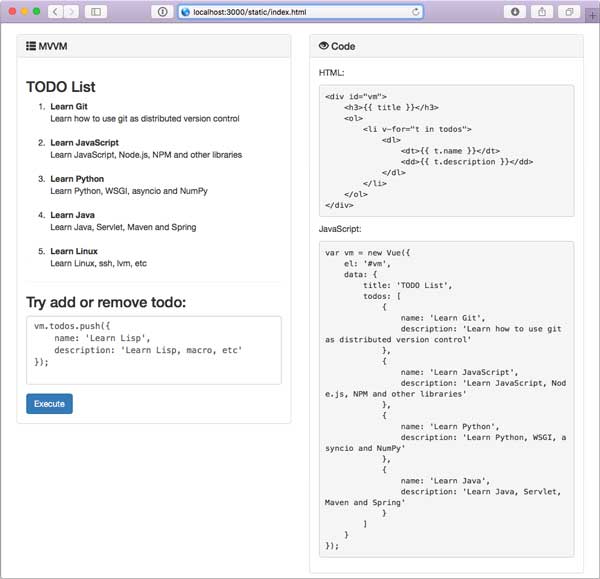Open the Share button in toolbar
This screenshot has height=579, width=600.
click(542, 12)
